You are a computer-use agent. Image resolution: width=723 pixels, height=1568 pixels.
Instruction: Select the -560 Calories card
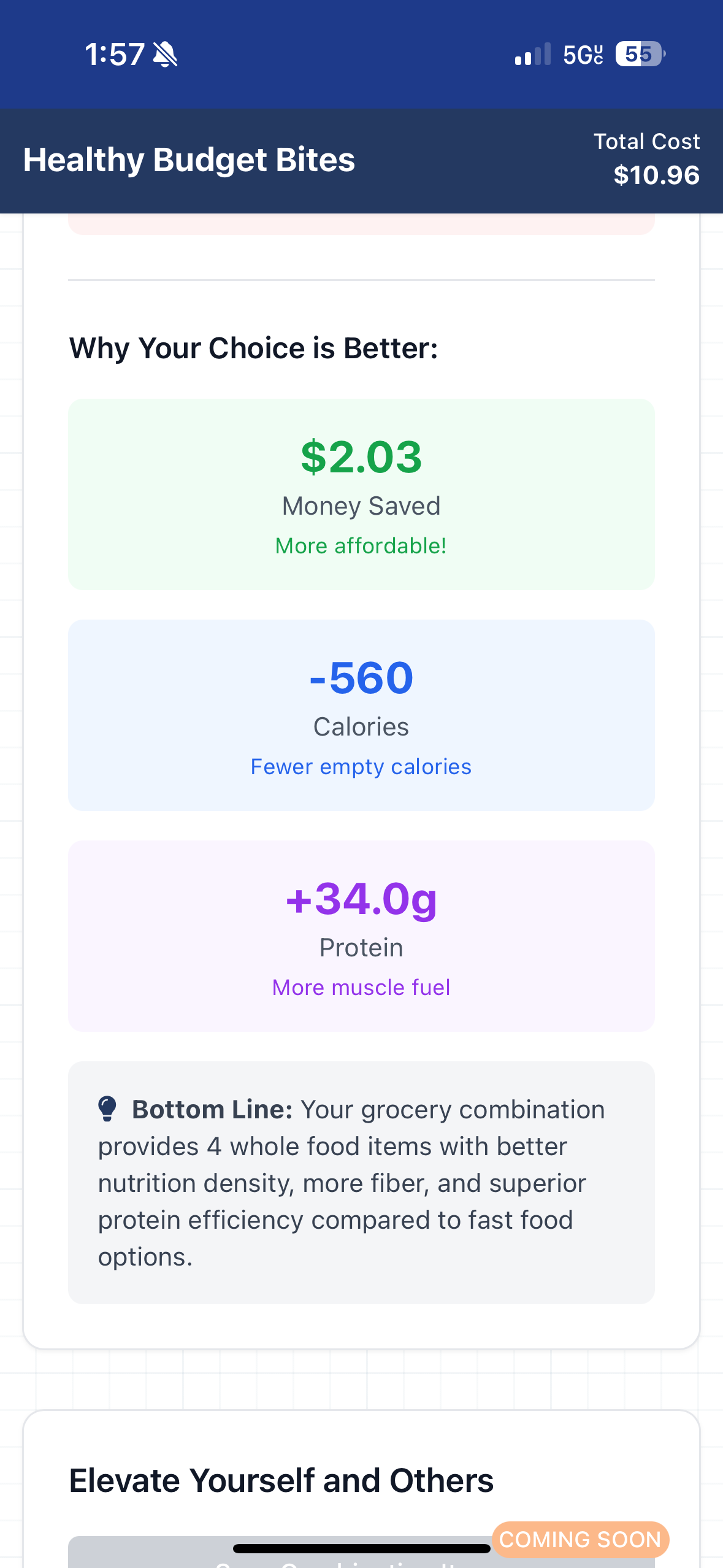(361, 715)
